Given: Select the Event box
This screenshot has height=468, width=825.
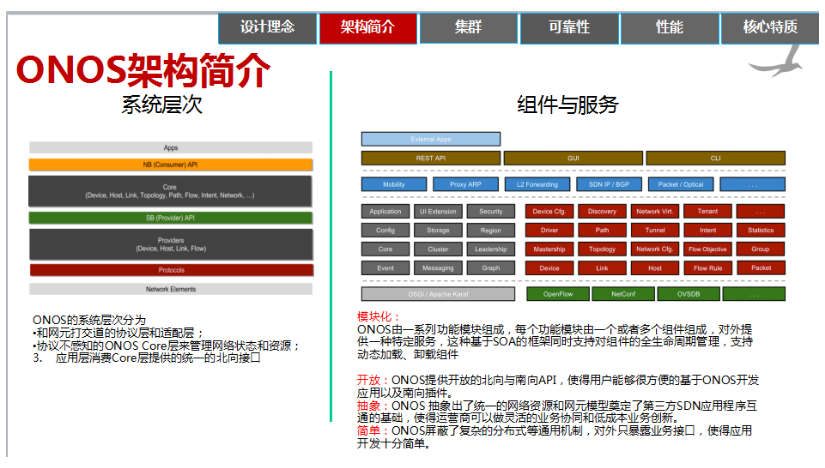Looking at the screenshot, I should pyautogui.click(x=385, y=268).
